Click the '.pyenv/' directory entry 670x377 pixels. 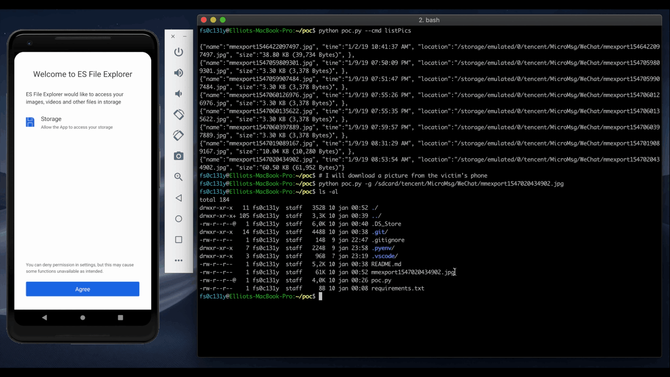tap(383, 248)
